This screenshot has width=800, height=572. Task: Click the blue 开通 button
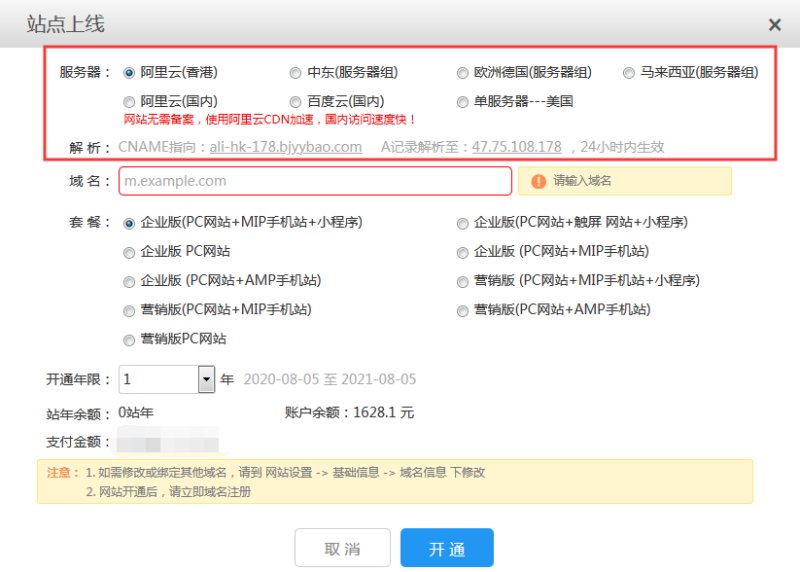pyautogui.click(x=447, y=549)
